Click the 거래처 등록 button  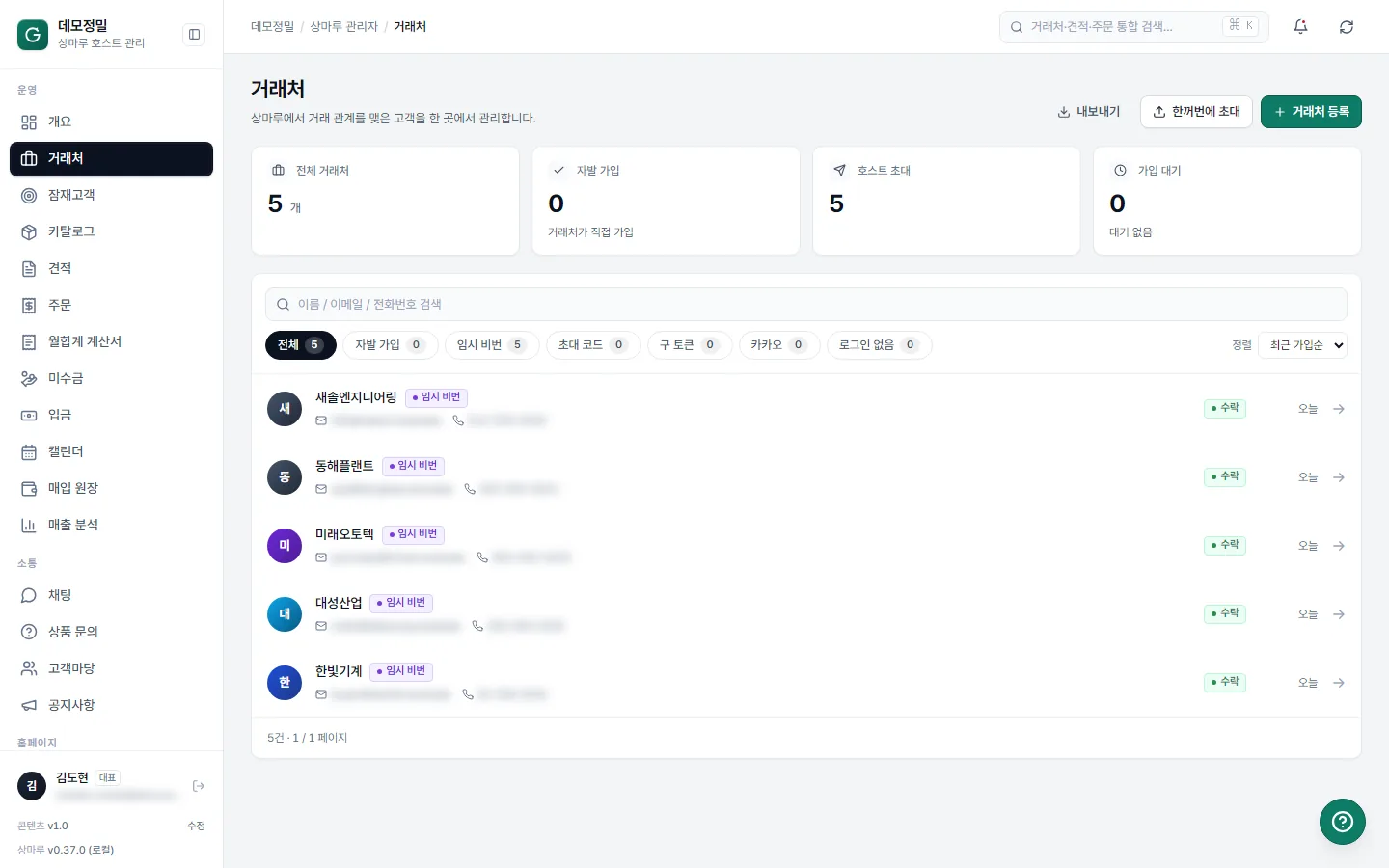(1311, 112)
